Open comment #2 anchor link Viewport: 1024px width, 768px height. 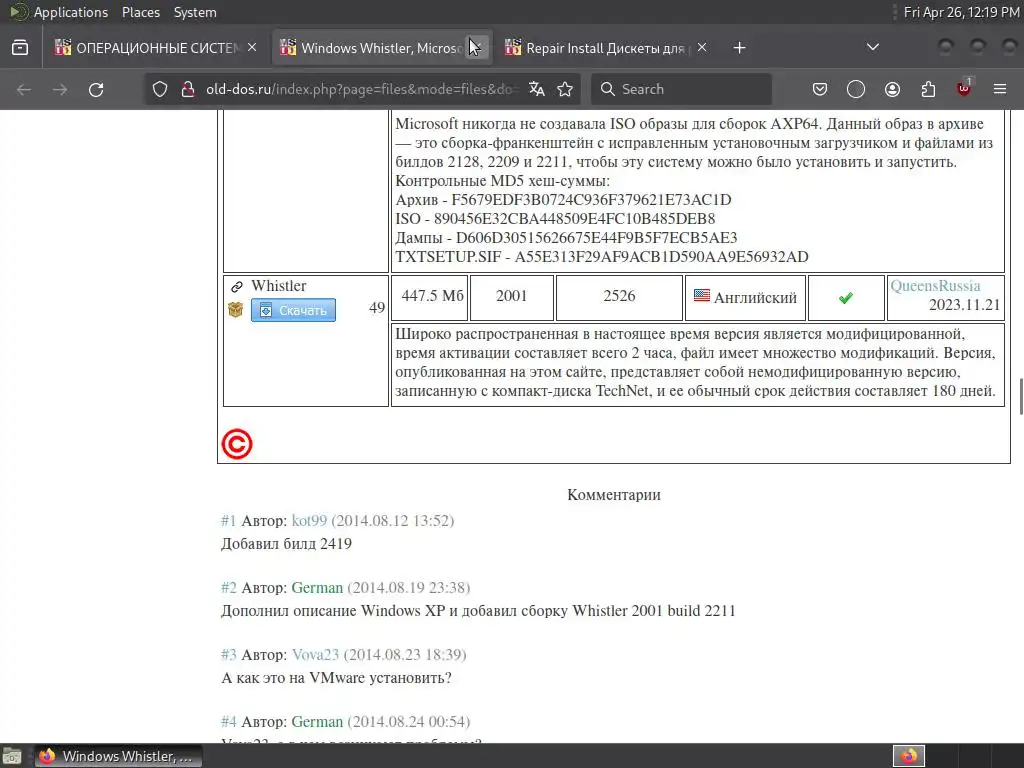tap(229, 588)
